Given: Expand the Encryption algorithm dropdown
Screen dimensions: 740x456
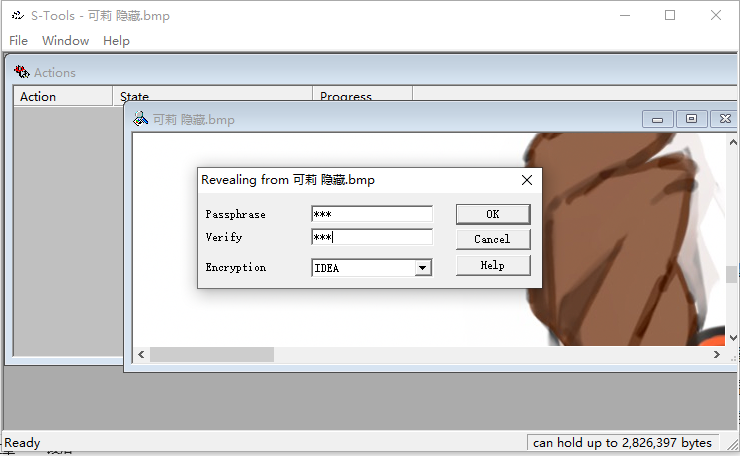Looking at the screenshot, I should coord(422,268).
